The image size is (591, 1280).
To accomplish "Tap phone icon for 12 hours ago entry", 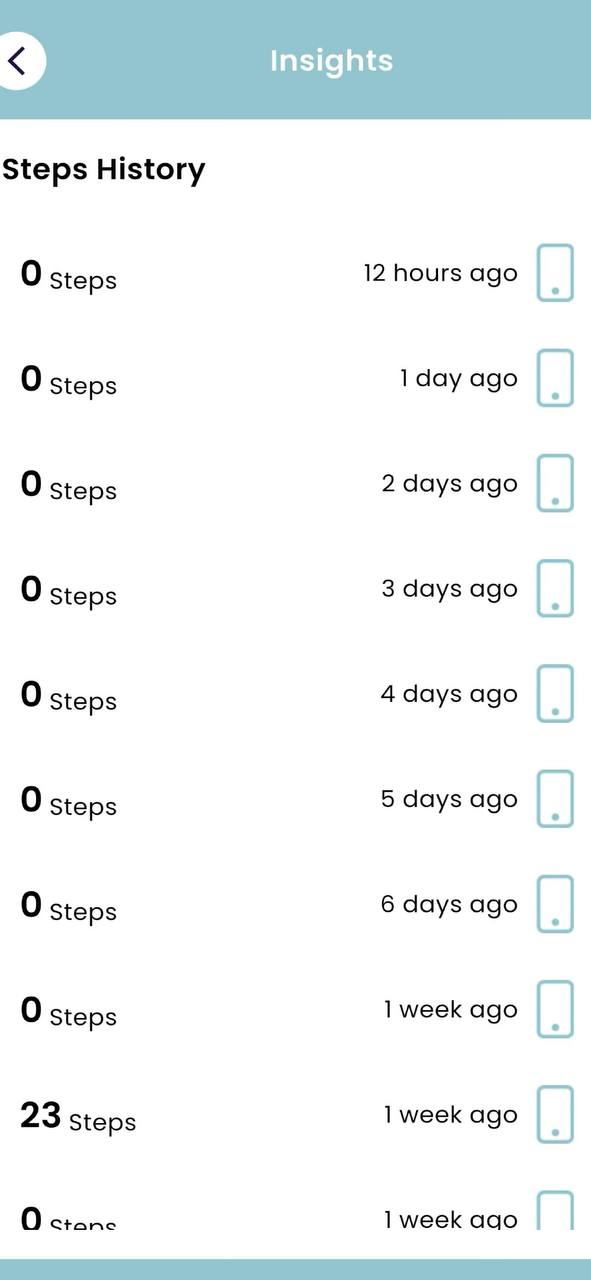I will click(555, 273).
